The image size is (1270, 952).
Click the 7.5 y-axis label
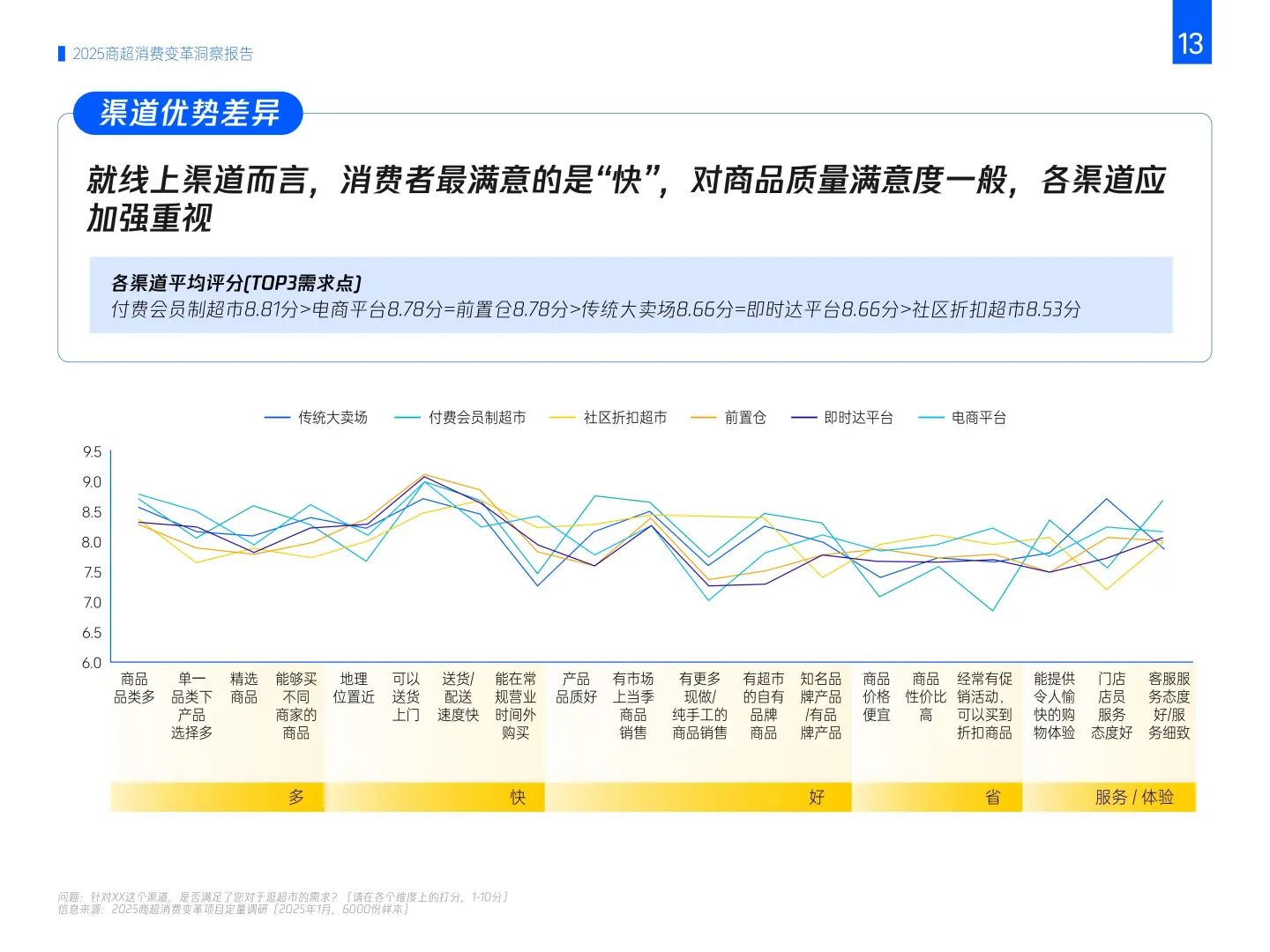92,572
